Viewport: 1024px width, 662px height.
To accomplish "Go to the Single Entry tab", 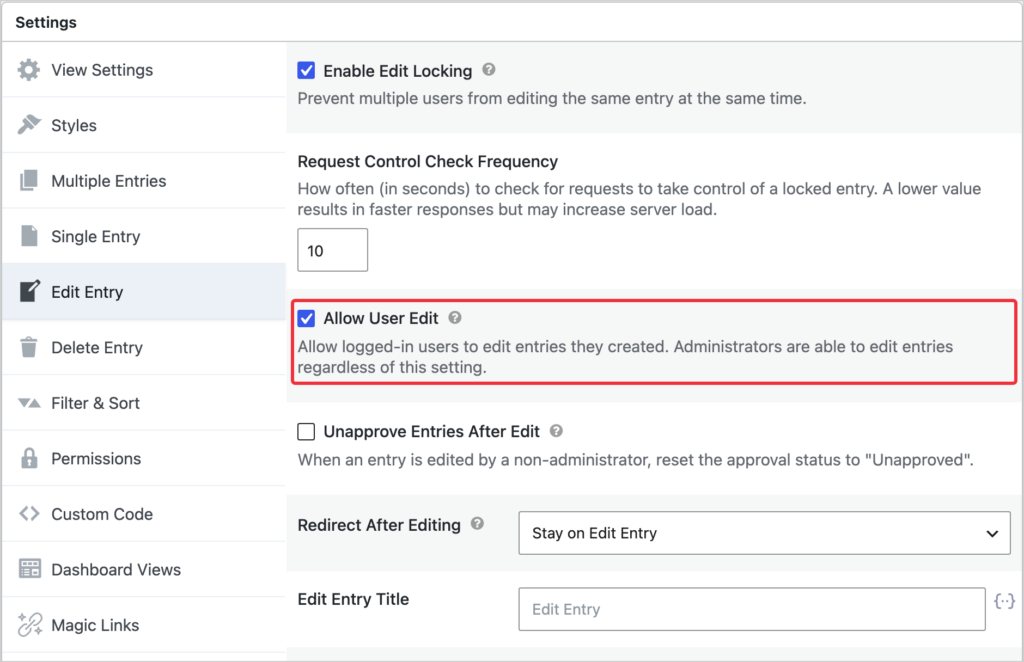I will 144,236.
